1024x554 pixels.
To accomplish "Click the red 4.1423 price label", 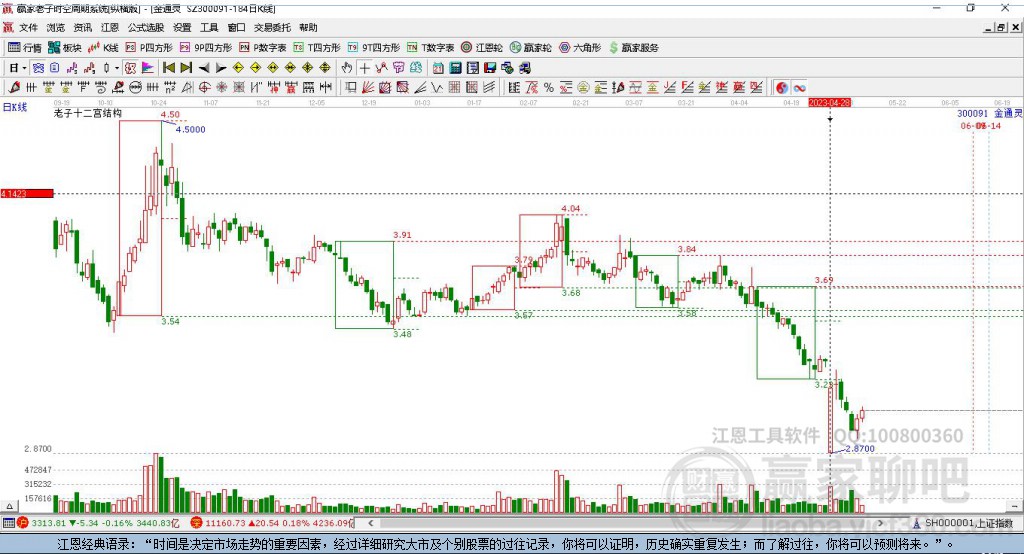I will pyautogui.click(x=27, y=193).
